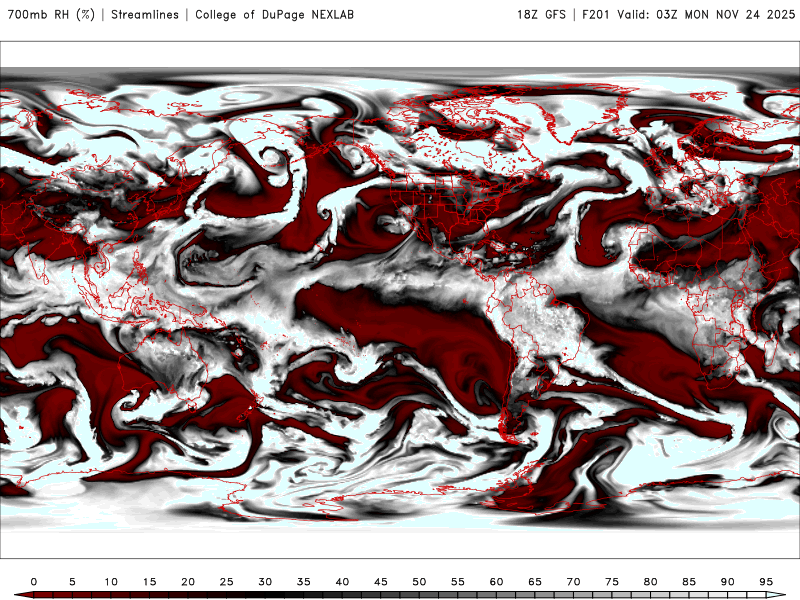Click the colorbar tick label "65"
The width and height of the screenshot is (800, 600).
pos(535,582)
